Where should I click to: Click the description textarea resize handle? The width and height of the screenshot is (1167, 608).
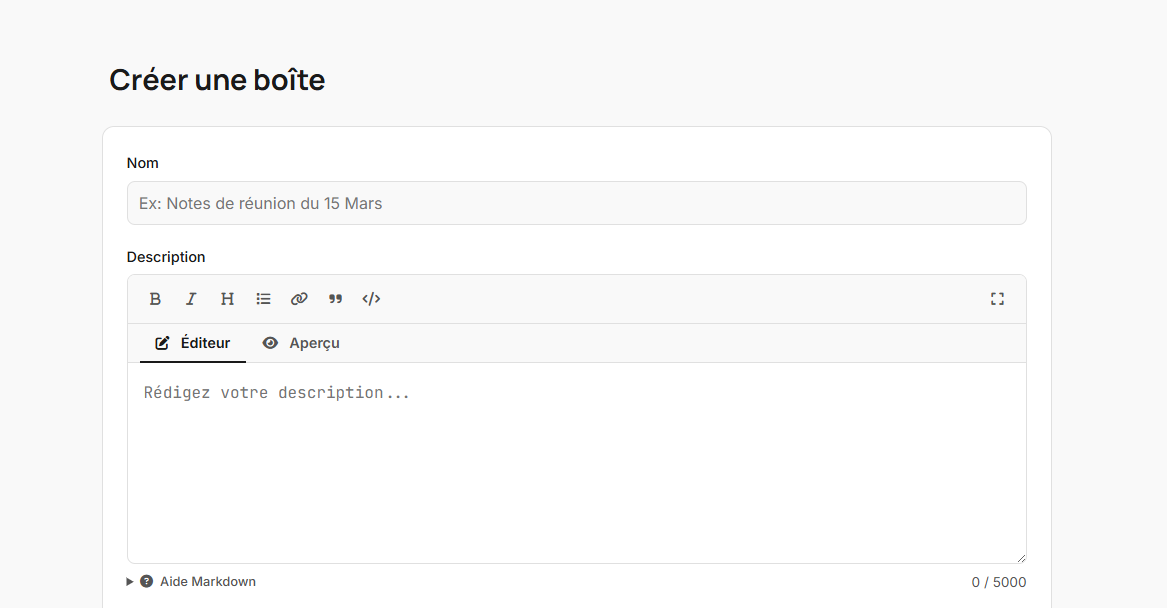click(x=1021, y=558)
